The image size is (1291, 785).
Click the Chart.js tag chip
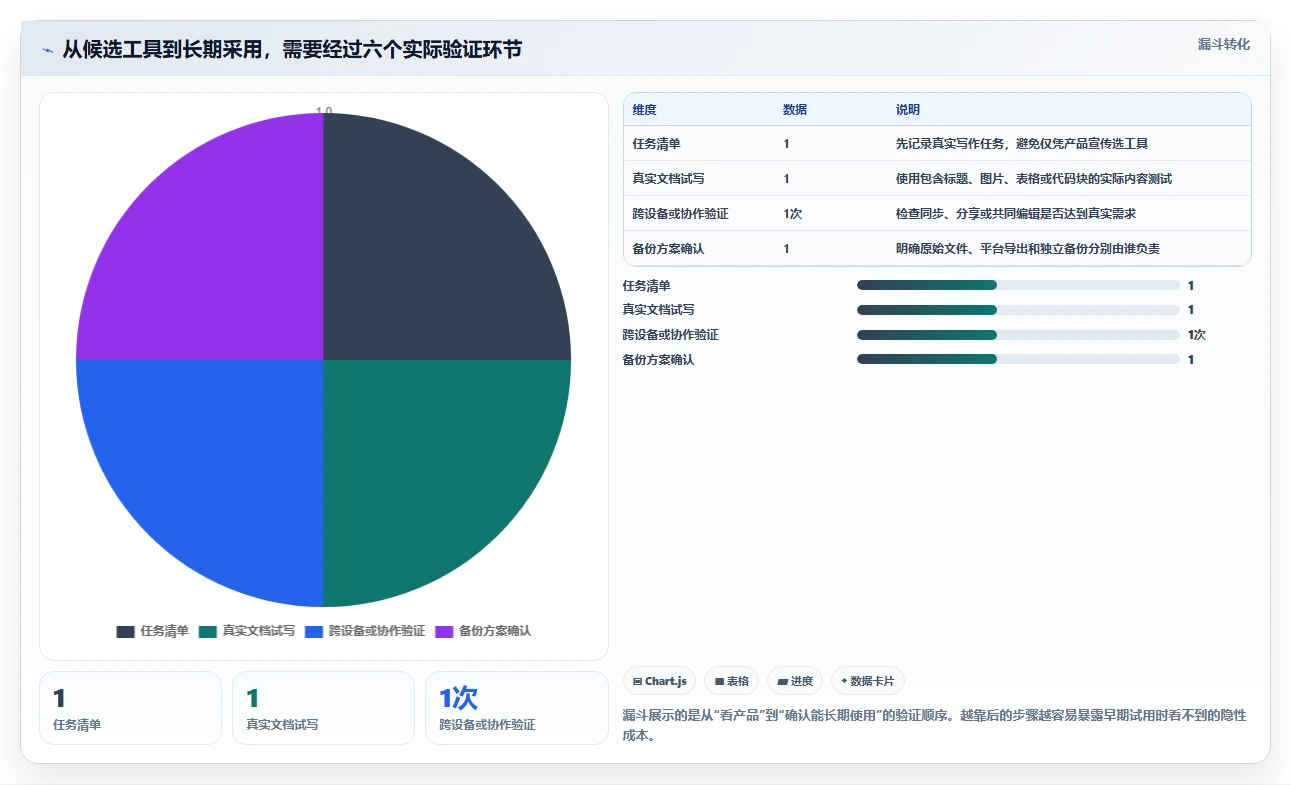tap(659, 681)
